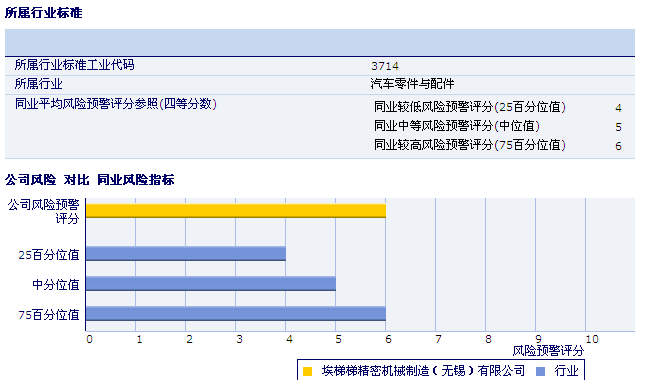Select the 75百分位值 blue bar

236,314
